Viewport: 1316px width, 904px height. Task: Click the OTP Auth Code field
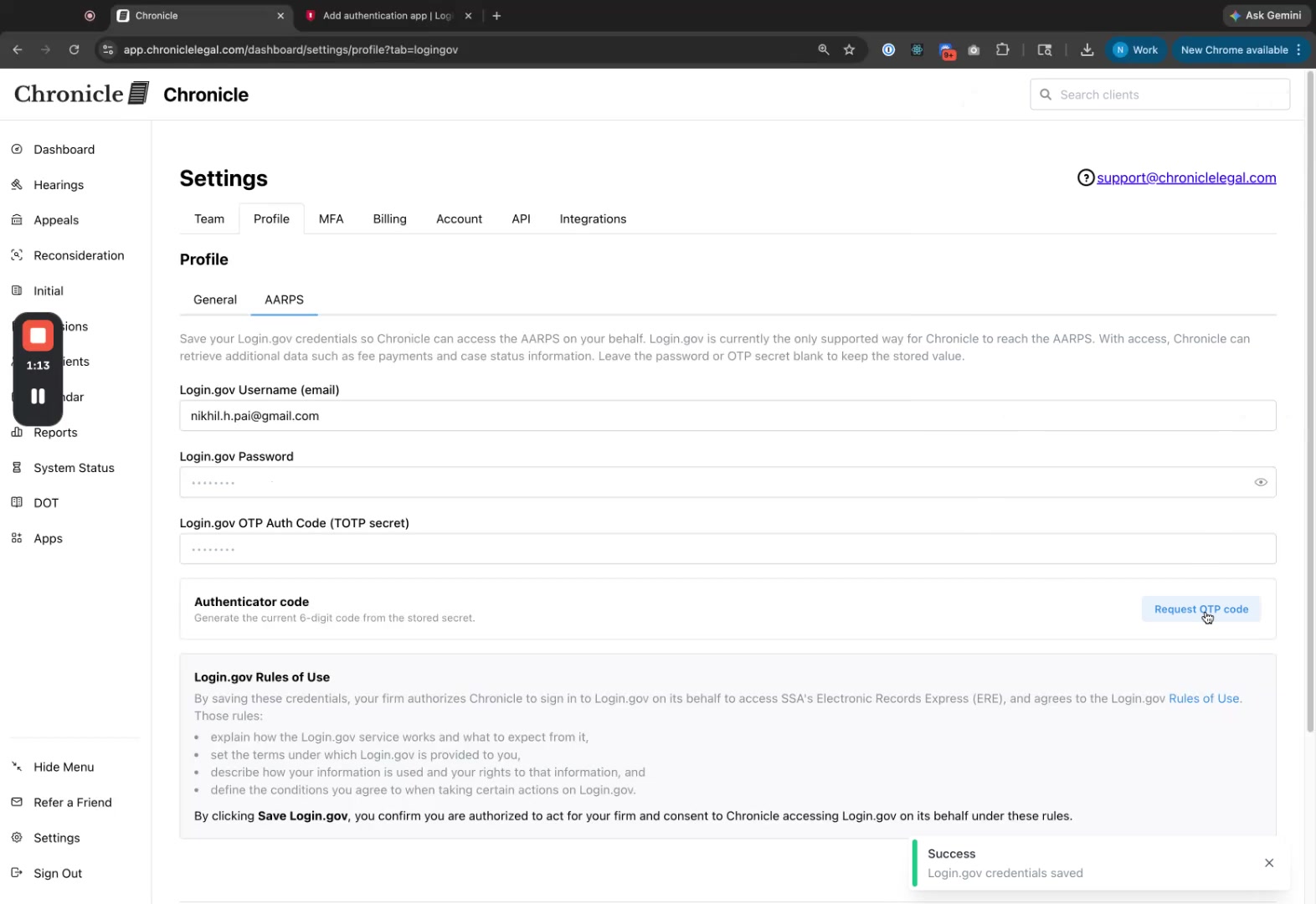click(727, 549)
